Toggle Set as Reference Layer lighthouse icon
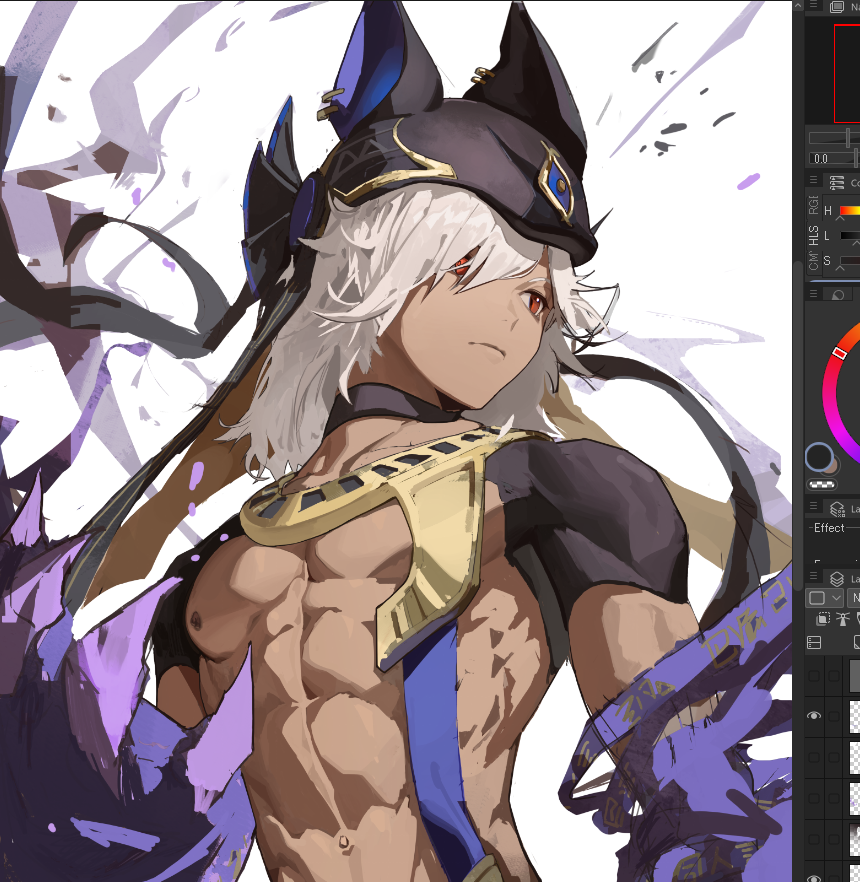Viewport: 860px width, 882px height. click(843, 619)
